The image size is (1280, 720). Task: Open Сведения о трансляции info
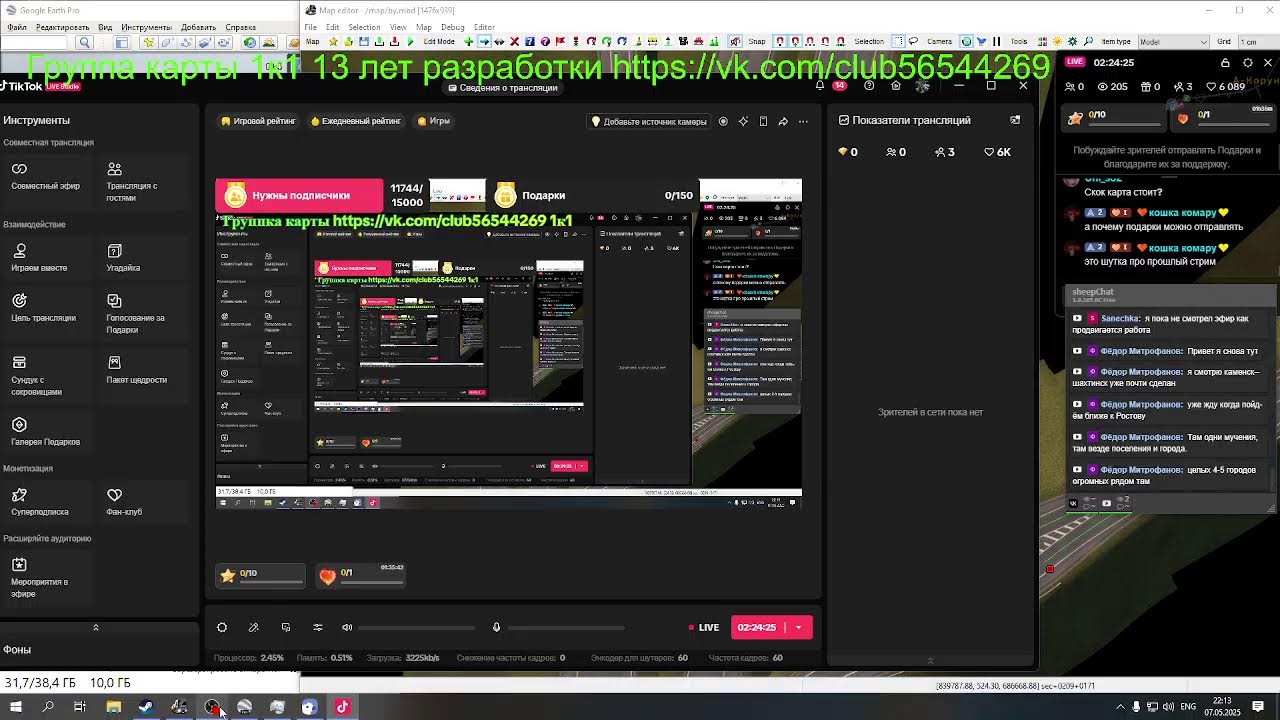coord(503,88)
